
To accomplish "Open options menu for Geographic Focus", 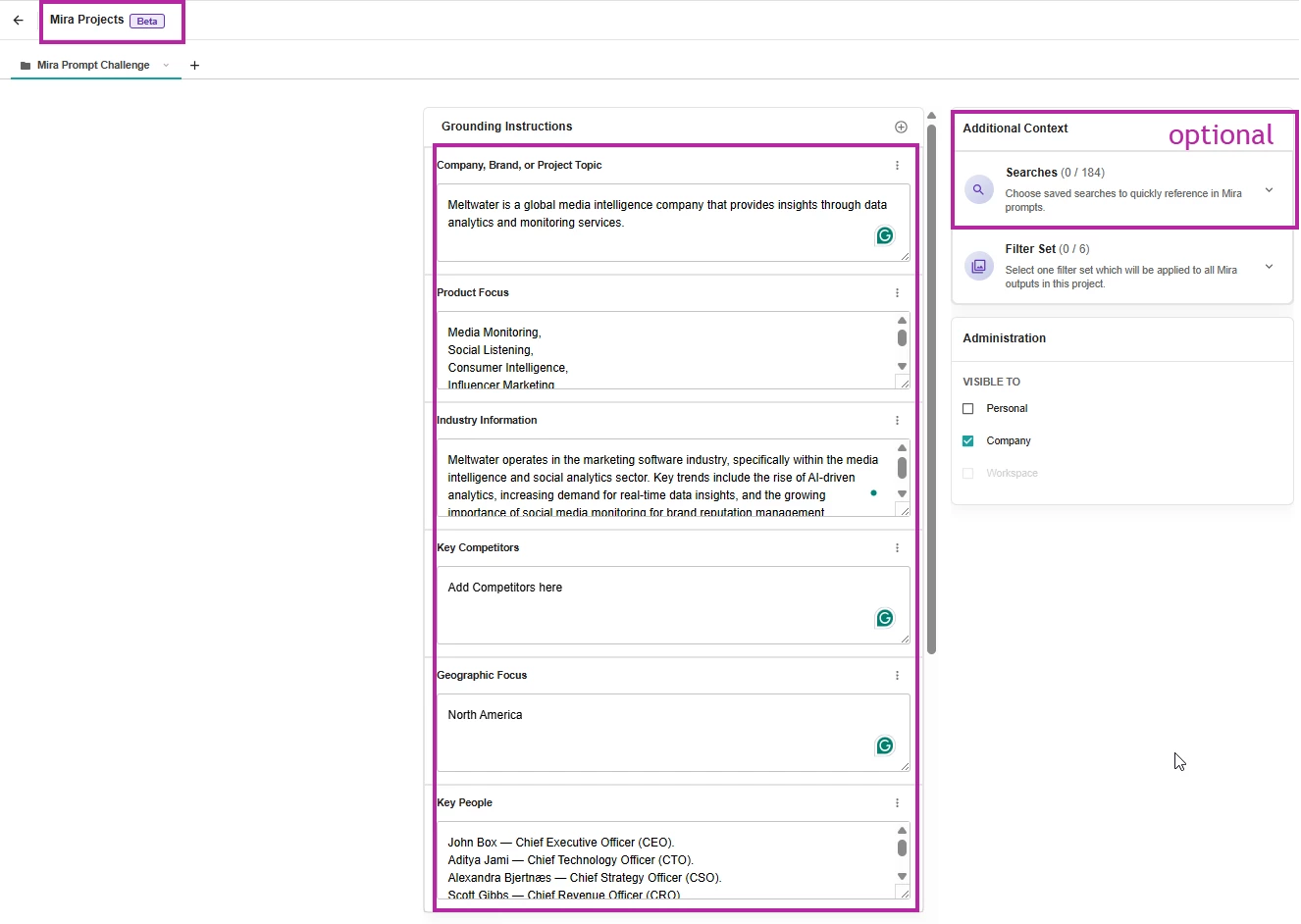I will click(897, 676).
